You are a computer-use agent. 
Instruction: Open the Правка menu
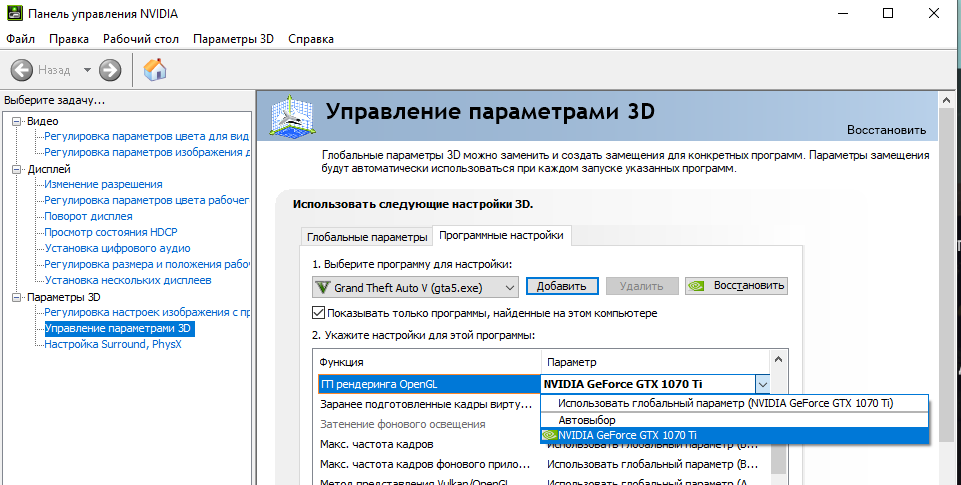(69, 39)
